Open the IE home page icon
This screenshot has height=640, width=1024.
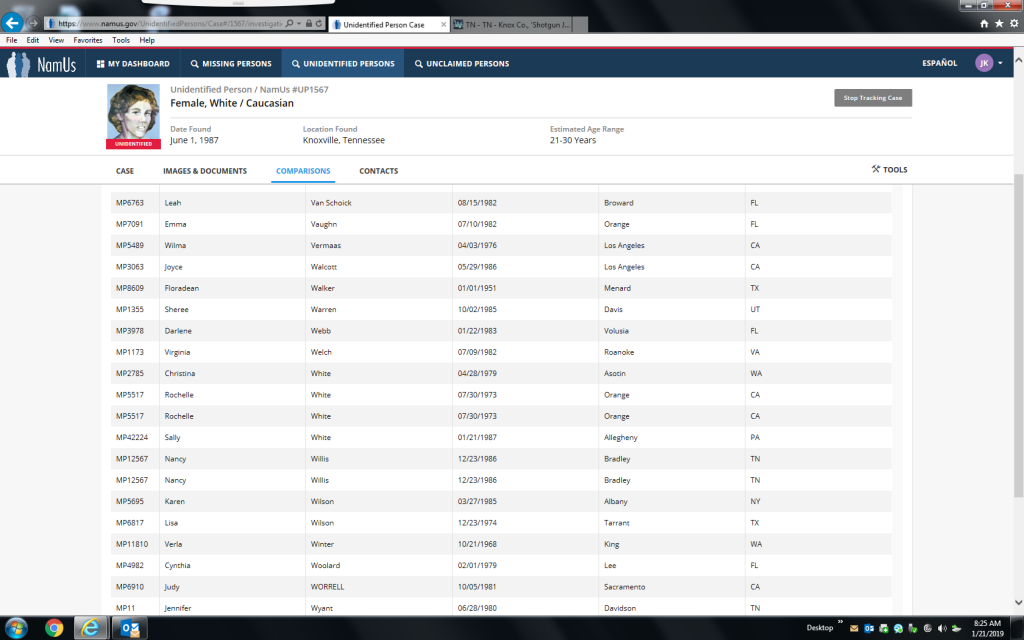tap(984, 23)
